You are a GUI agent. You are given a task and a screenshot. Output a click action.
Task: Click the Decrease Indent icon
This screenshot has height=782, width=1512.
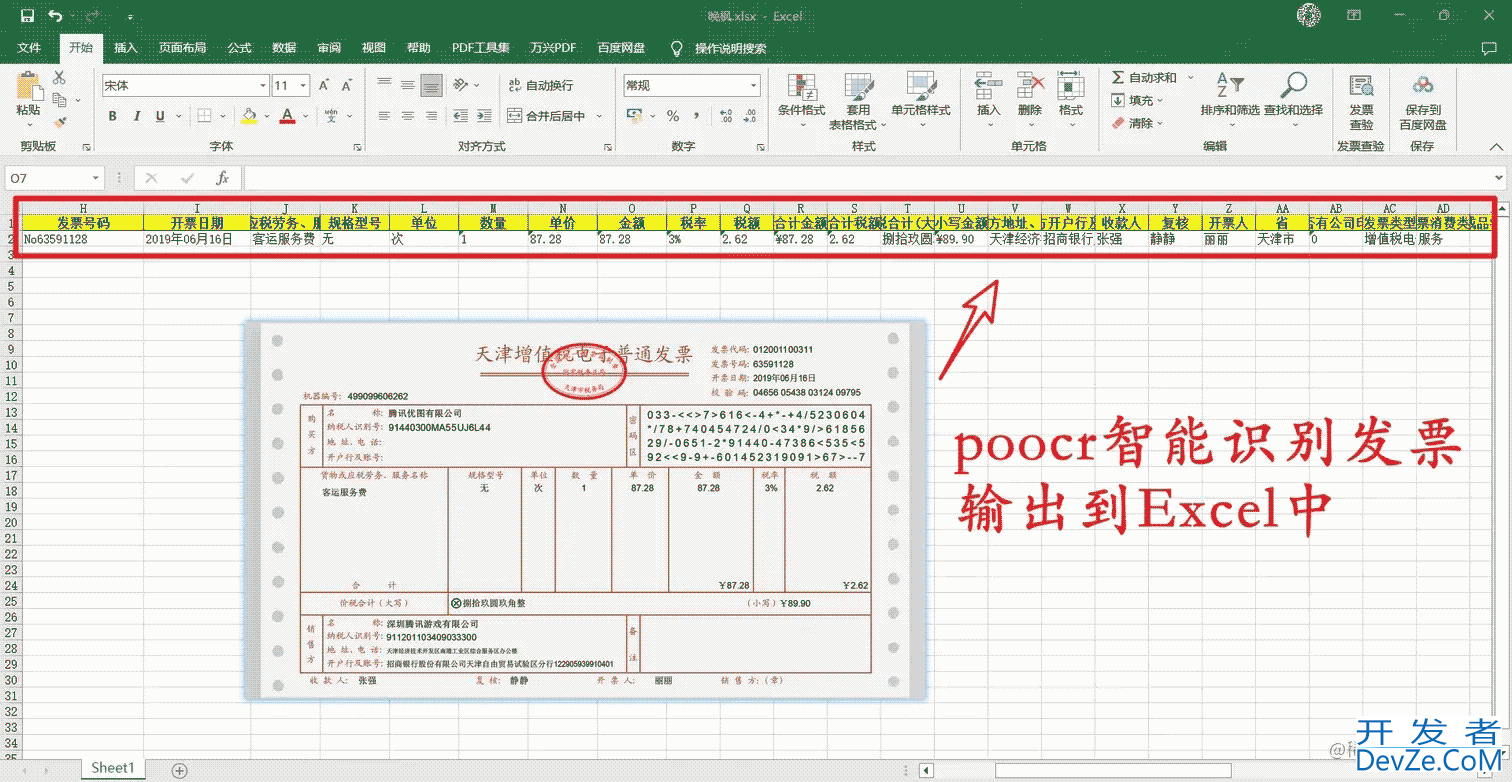461,116
